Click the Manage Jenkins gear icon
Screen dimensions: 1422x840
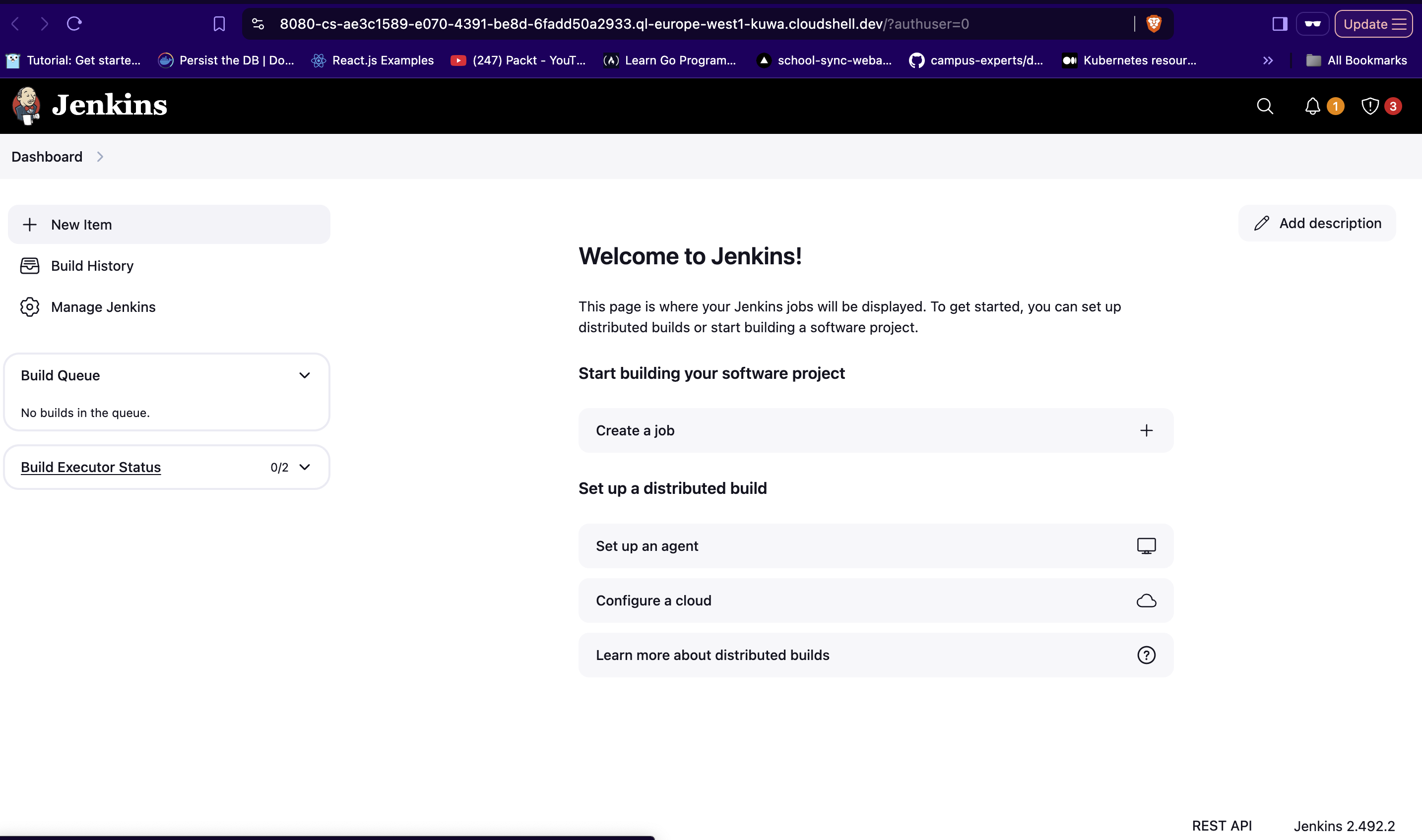click(x=29, y=307)
